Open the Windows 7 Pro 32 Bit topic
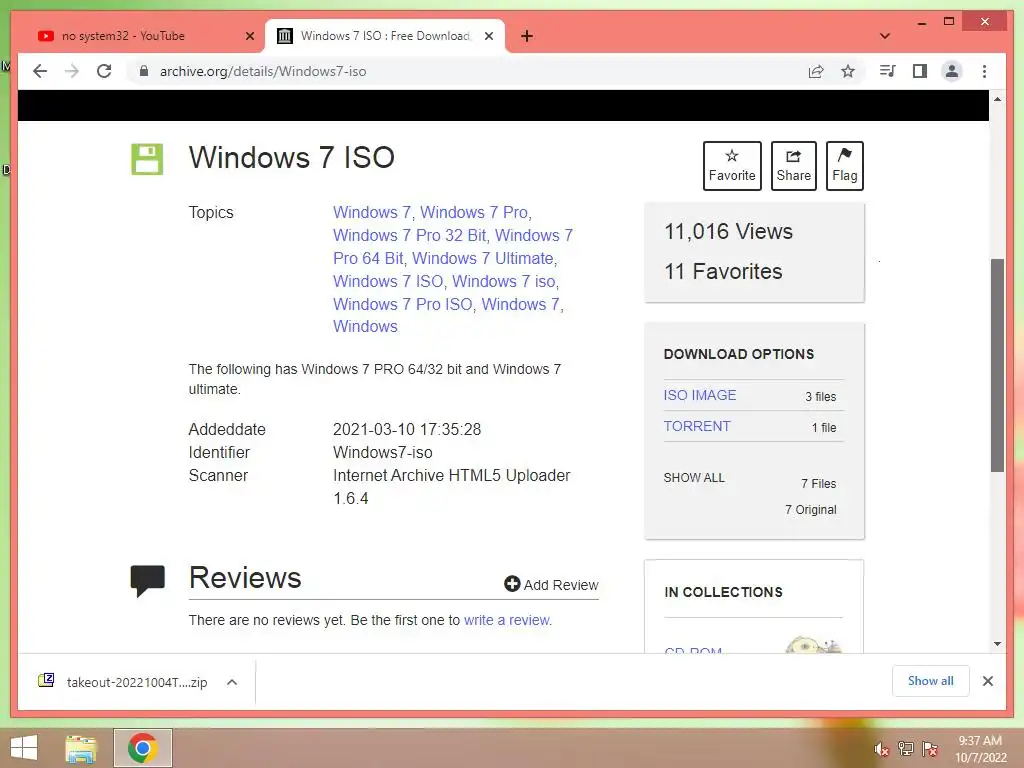Viewport: 1024px width, 768px height. coord(409,236)
